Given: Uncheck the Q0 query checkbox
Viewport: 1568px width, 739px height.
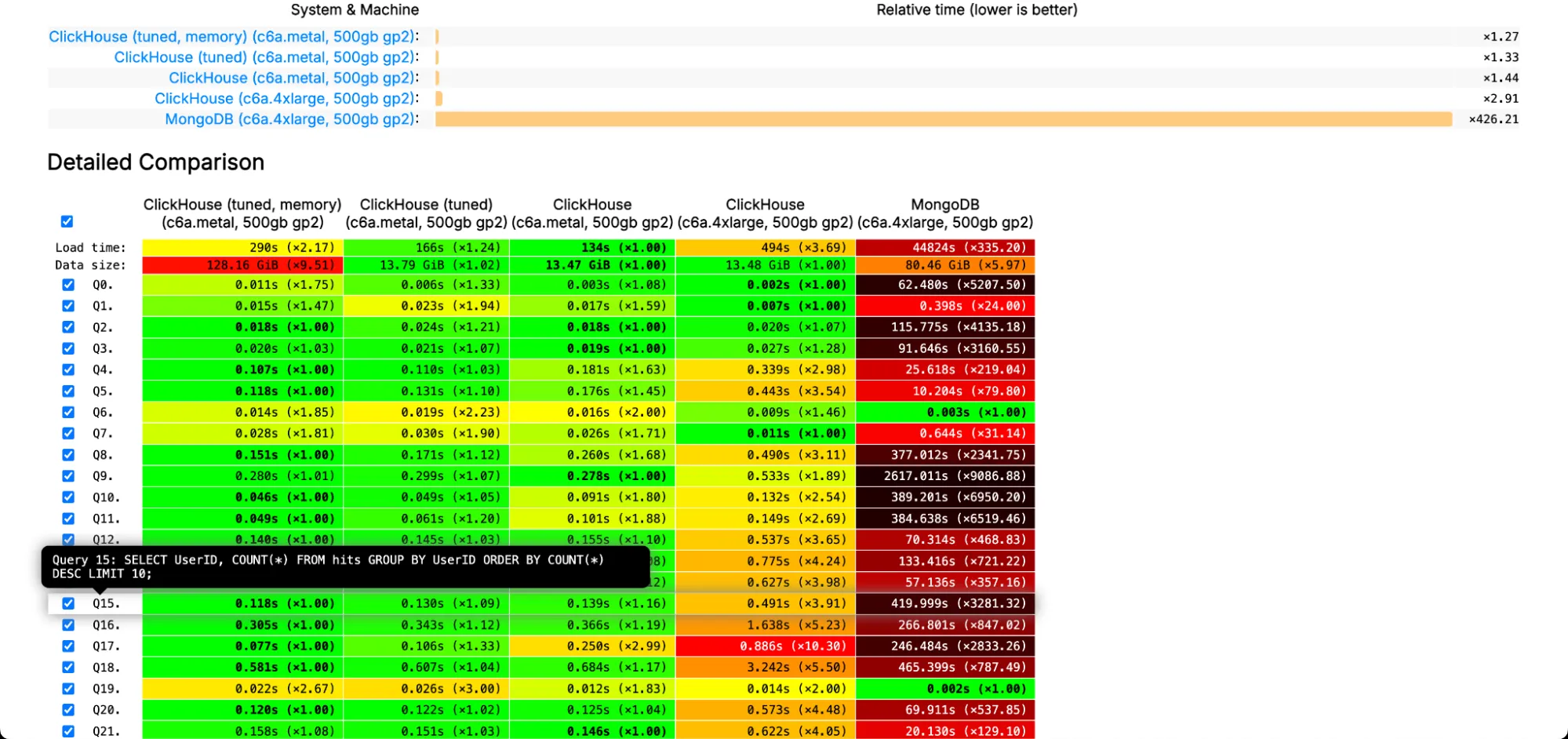Looking at the screenshot, I should tap(68, 285).
